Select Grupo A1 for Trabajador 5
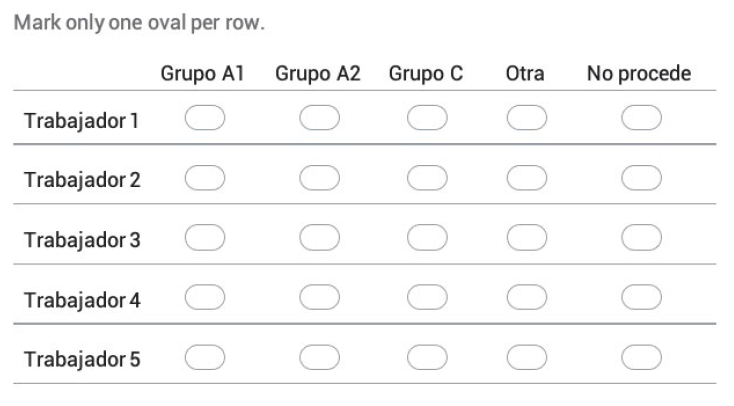Viewport: 734px width, 406px height. pos(205,357)
